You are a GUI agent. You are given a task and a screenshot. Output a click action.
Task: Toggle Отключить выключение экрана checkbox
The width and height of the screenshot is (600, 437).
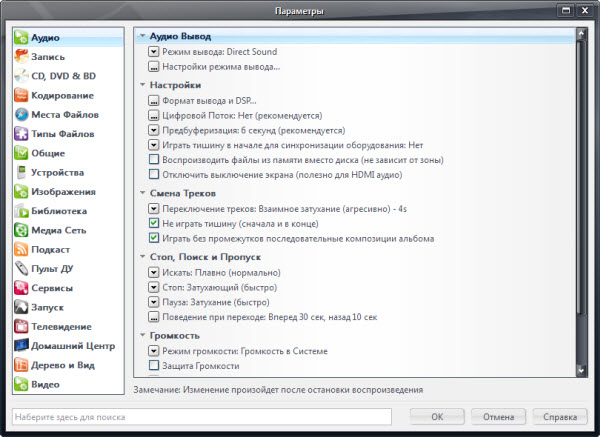coord(153,174)
